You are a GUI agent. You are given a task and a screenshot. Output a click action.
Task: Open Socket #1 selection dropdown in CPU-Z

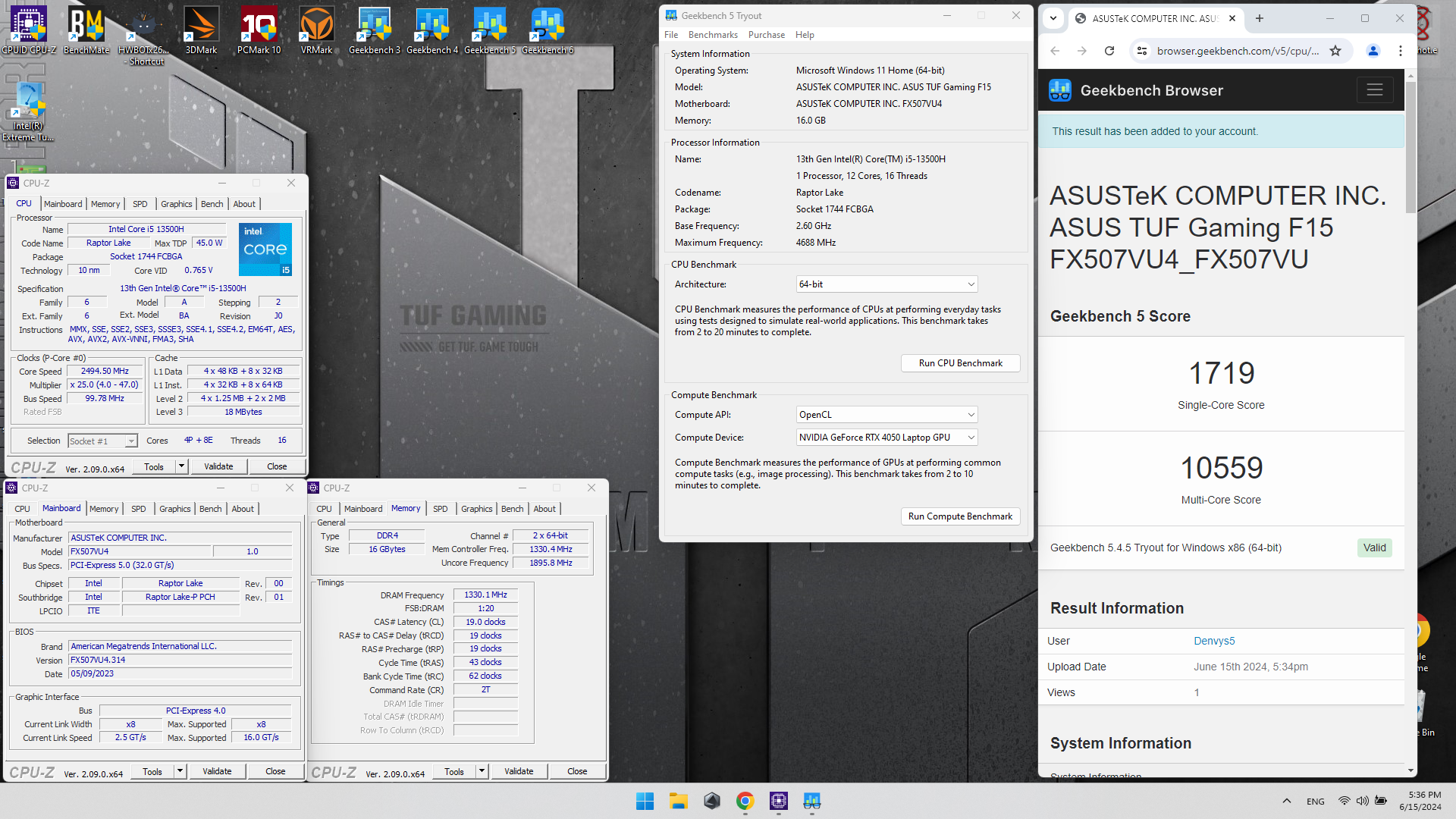coord(102,441)
